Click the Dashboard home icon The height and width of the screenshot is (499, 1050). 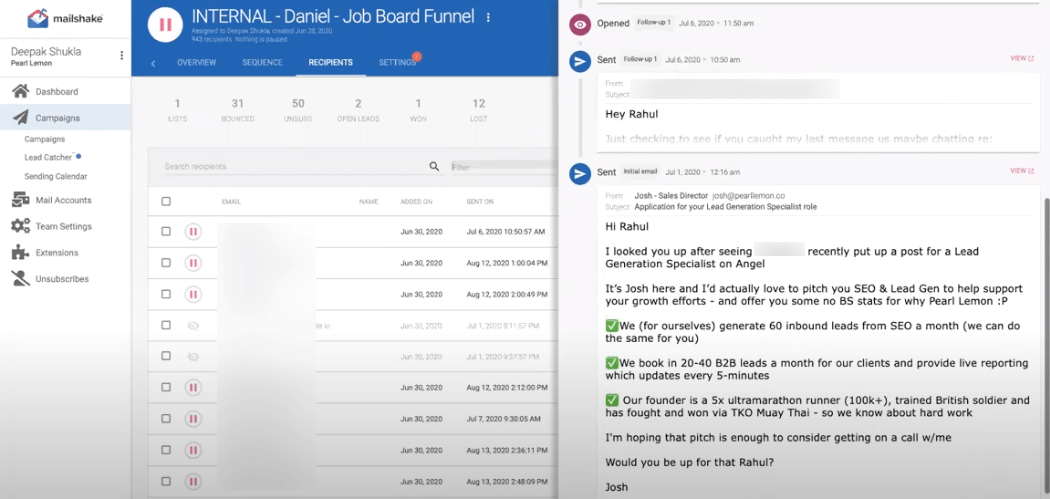[x=21, y=91]
